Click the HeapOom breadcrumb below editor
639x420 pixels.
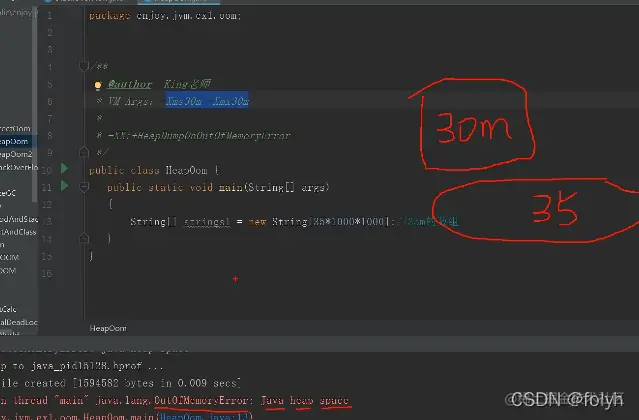pos(108,328)
